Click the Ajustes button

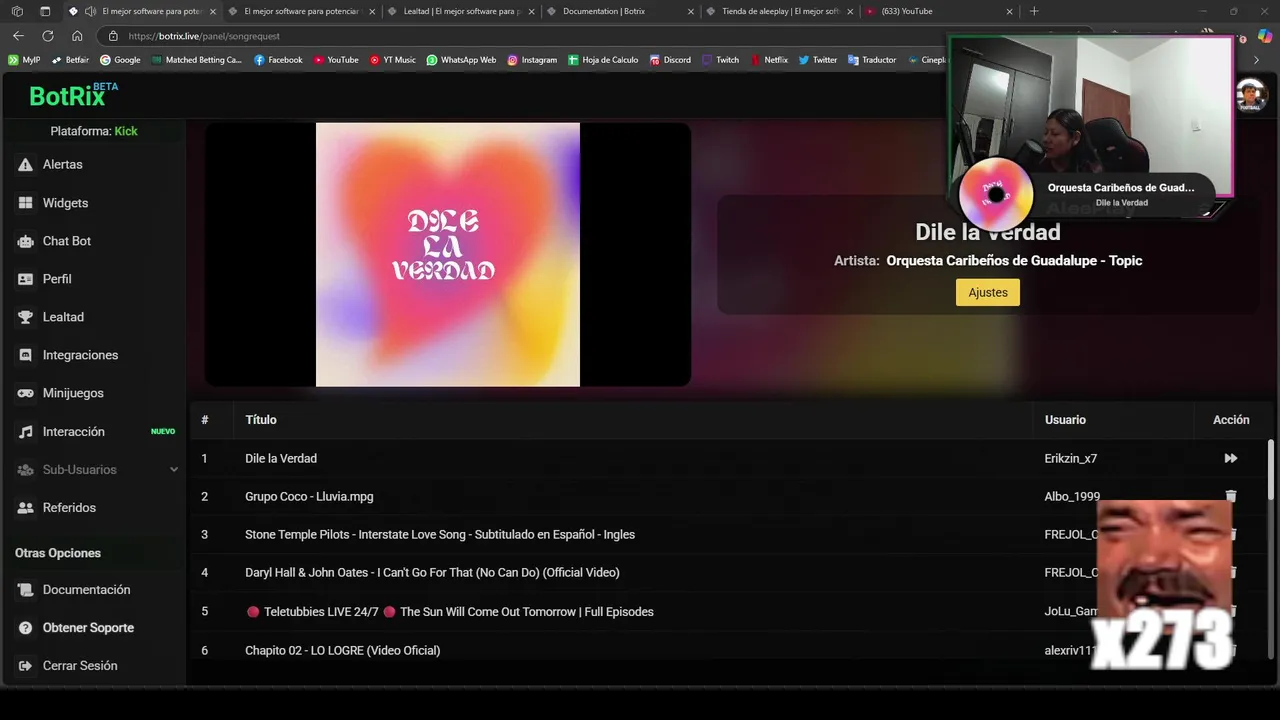coord(988,292)
